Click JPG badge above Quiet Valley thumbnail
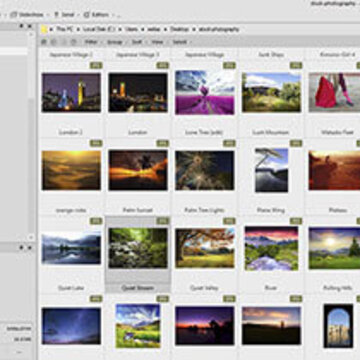This screenshot has height=360, width=360. point(229,221)
